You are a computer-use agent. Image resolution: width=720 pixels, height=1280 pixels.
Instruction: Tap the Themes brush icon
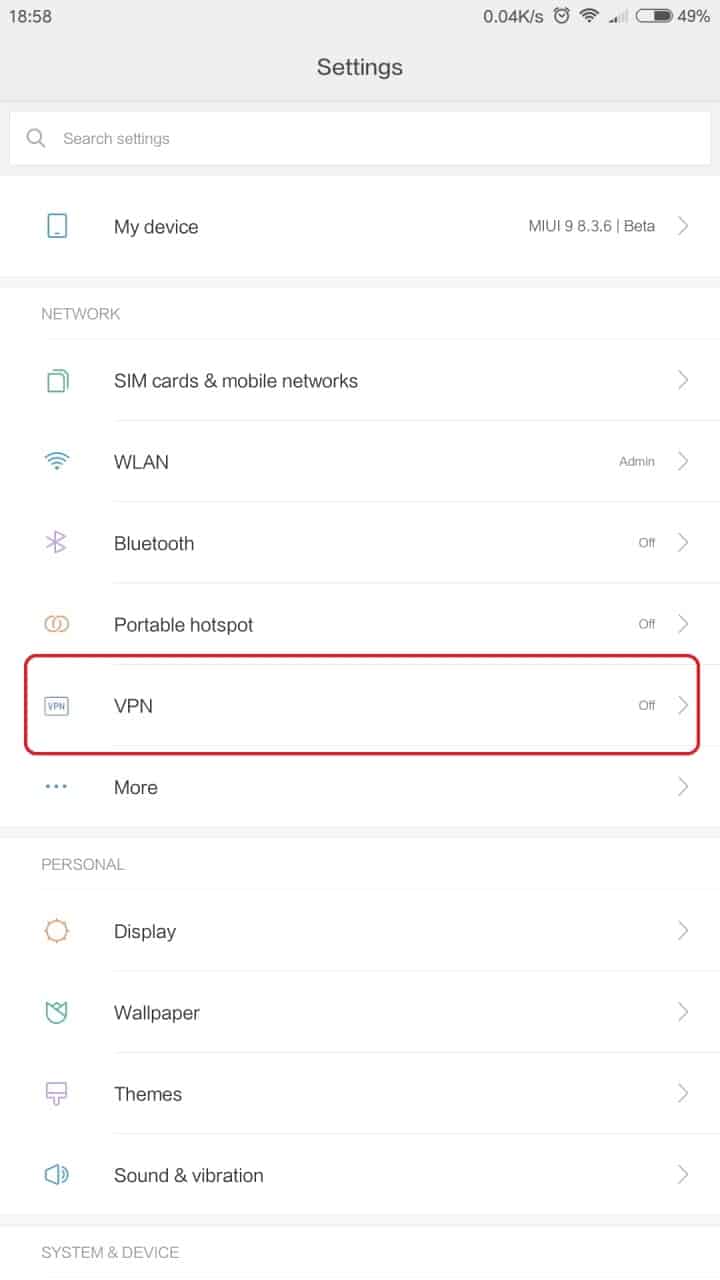click(57, 1094)
